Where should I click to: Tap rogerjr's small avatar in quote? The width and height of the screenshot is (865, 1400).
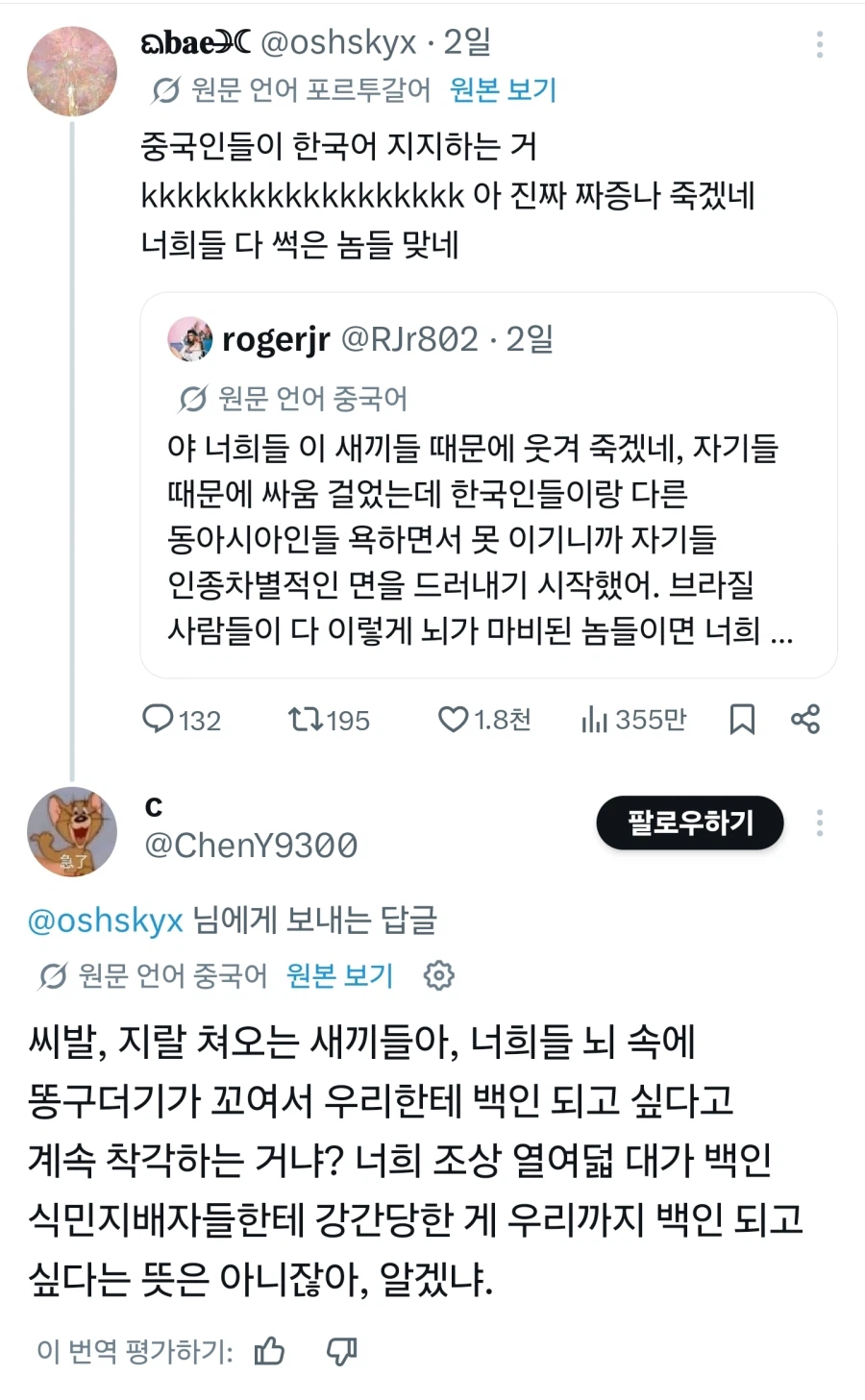[189, 339]
